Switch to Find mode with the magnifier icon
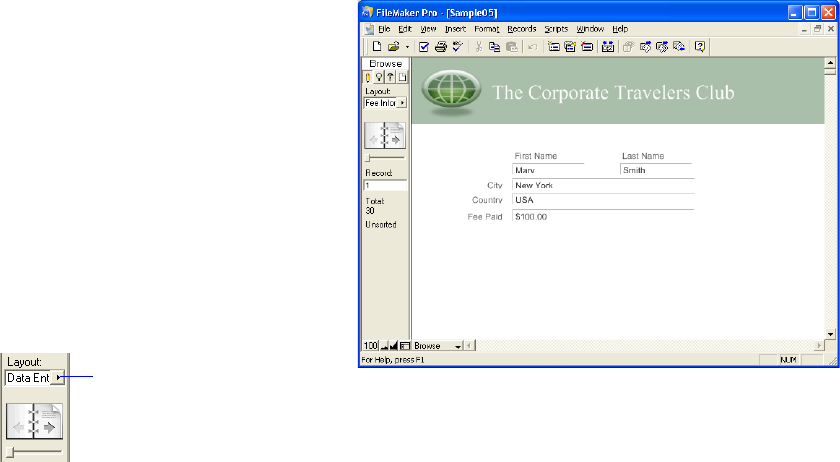Image resolution: width=840 pixels, height=462 pixels. click(x=379, y=77)
